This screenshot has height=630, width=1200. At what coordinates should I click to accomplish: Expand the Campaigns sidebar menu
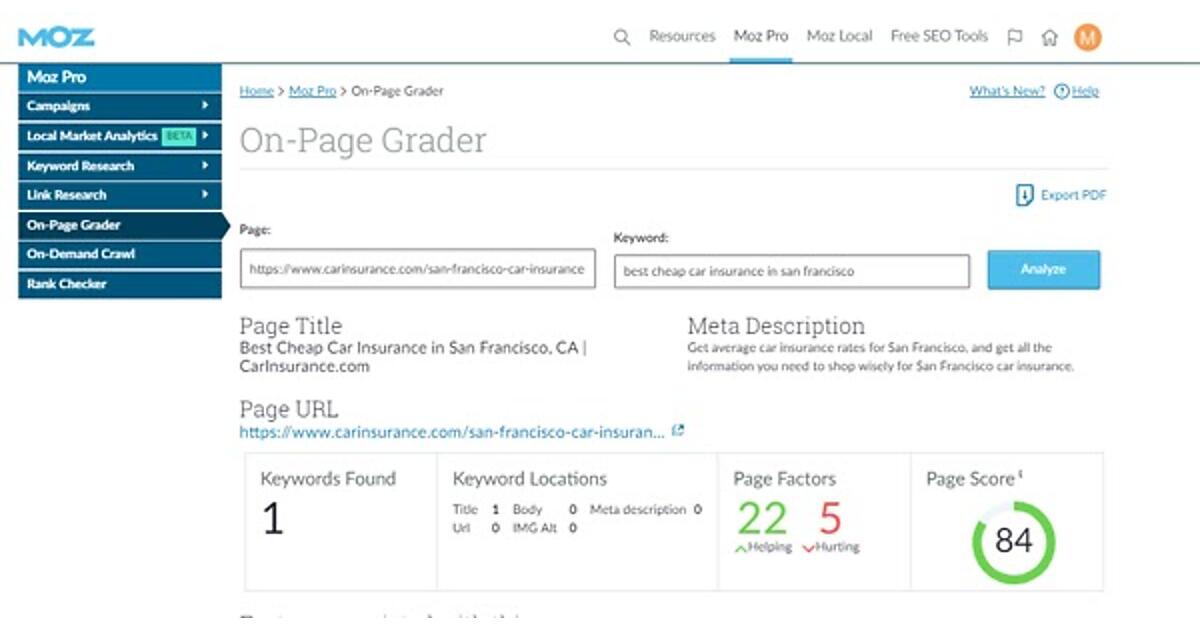pos(120,106)
